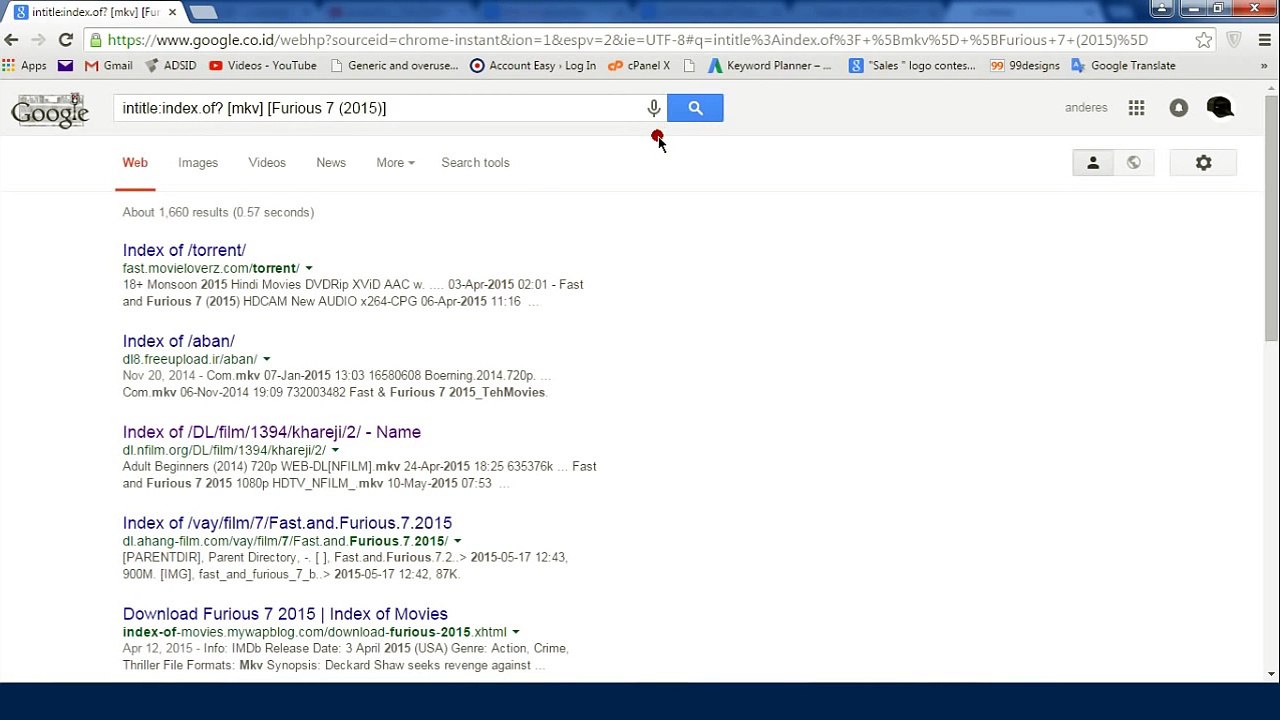Activate voice search microphone
This screenshot has width=1280, height=720.
click(x=653, y=108)
